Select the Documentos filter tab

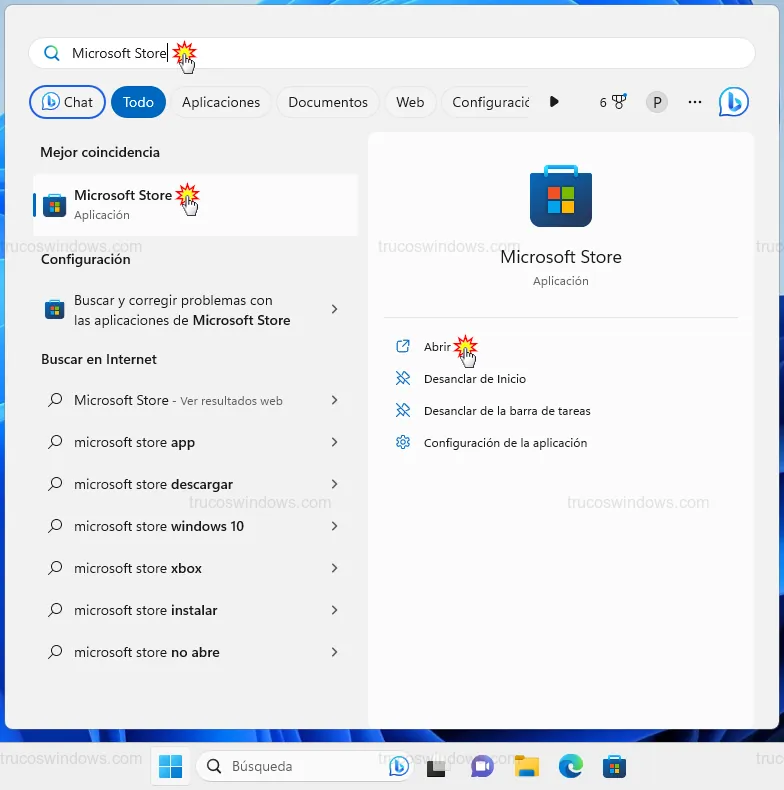click(328, 102)
